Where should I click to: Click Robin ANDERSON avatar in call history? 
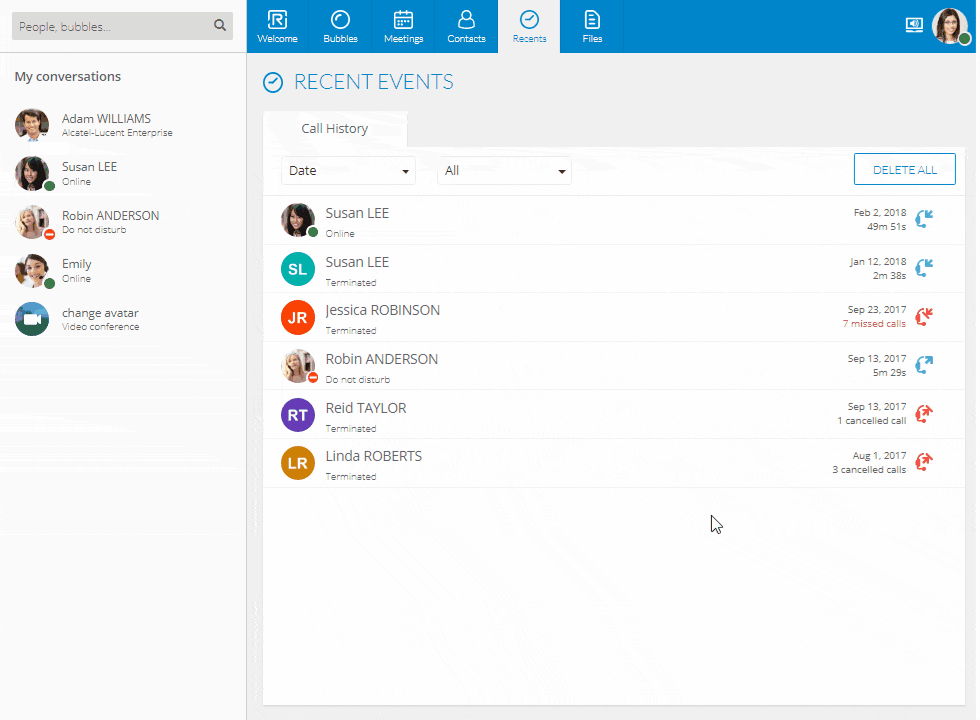click(298, 366)
